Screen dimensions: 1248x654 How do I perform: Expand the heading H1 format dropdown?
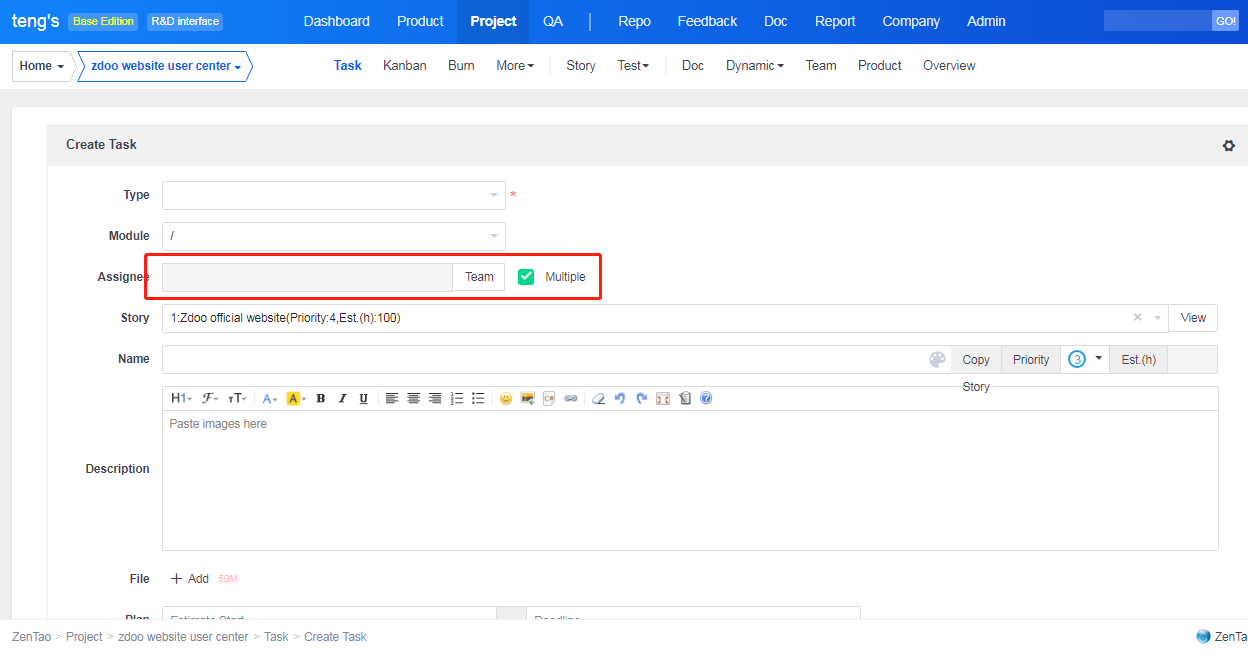point(181,398)
